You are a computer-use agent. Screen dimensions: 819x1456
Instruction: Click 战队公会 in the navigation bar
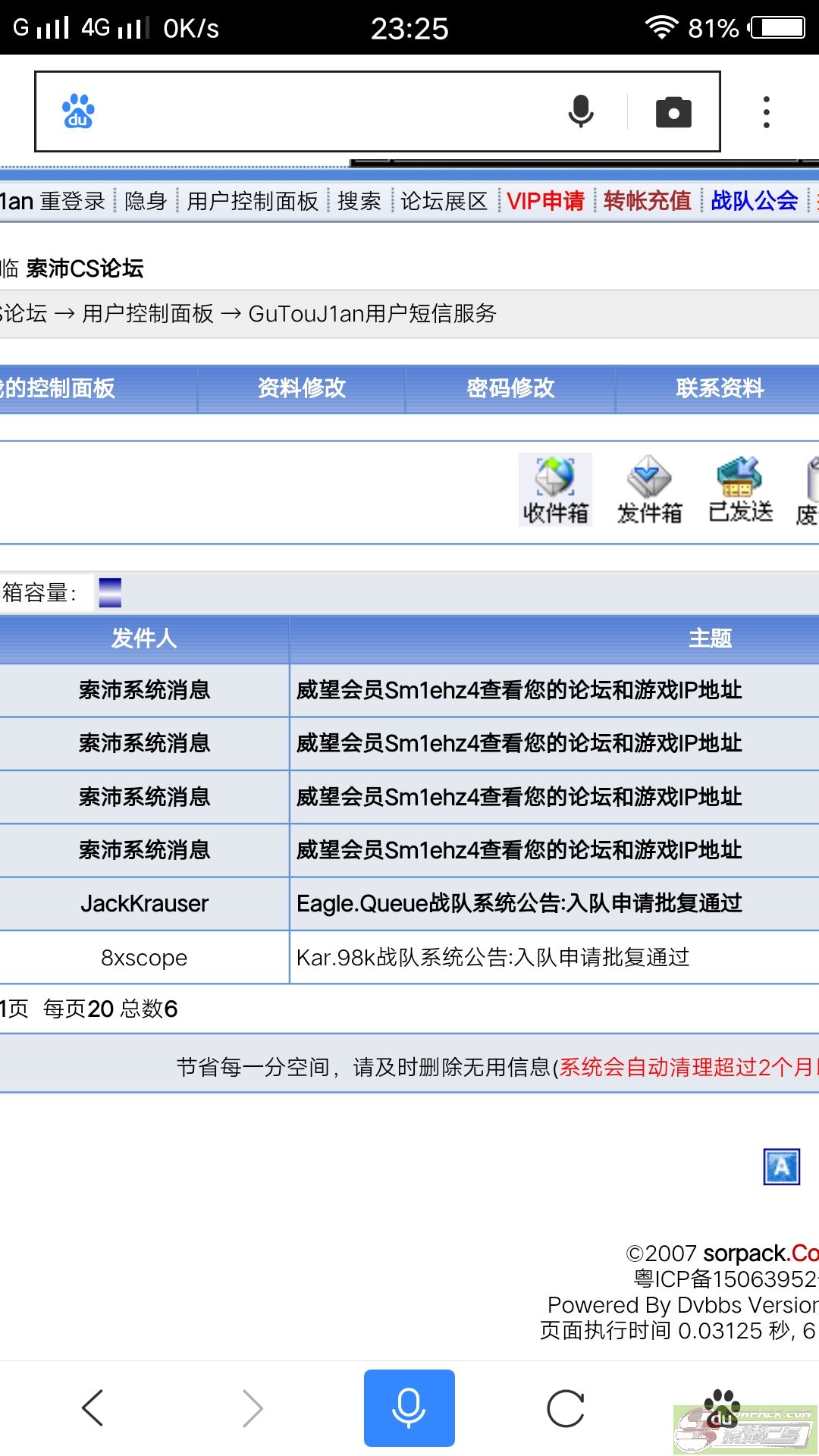[x=755, y=201]
